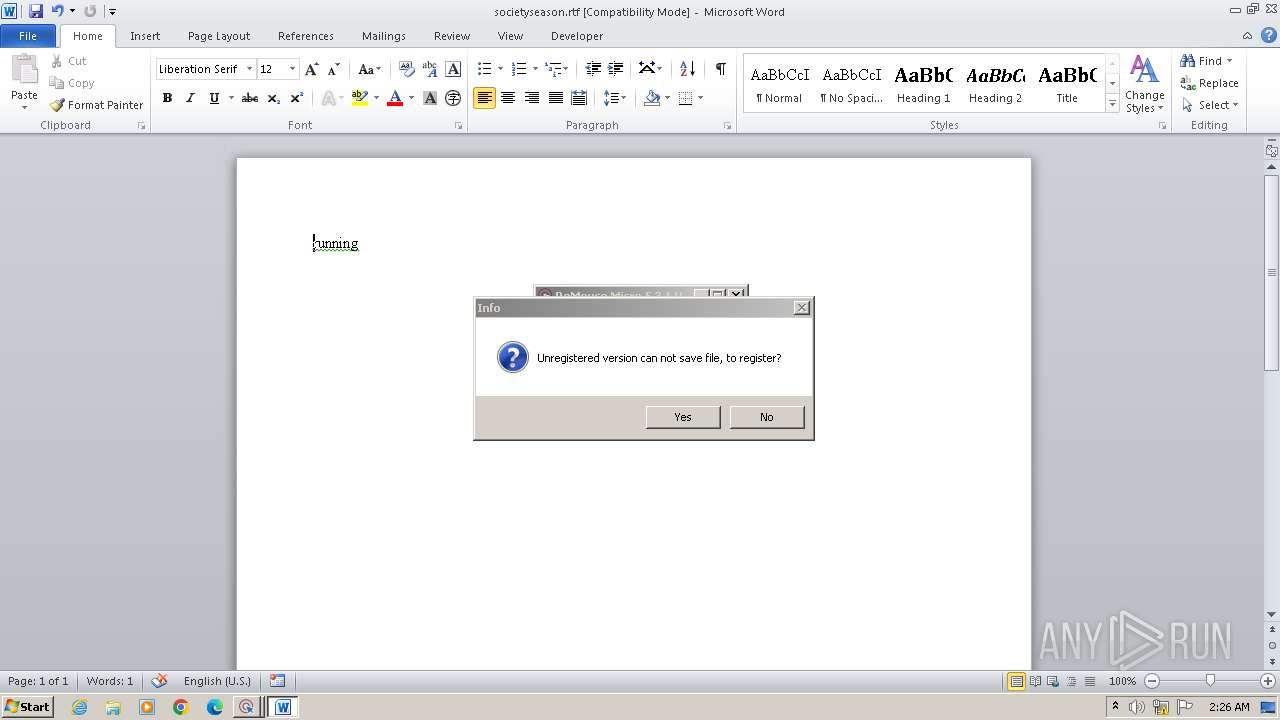Click Yes in the Info dialog
Screen dimensions: 1280x720
(683, 417)
